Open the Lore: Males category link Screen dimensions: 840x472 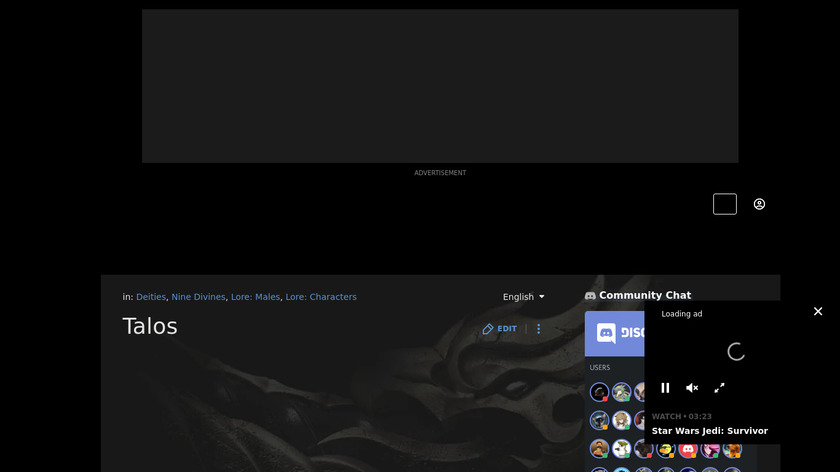click(255, 297)
